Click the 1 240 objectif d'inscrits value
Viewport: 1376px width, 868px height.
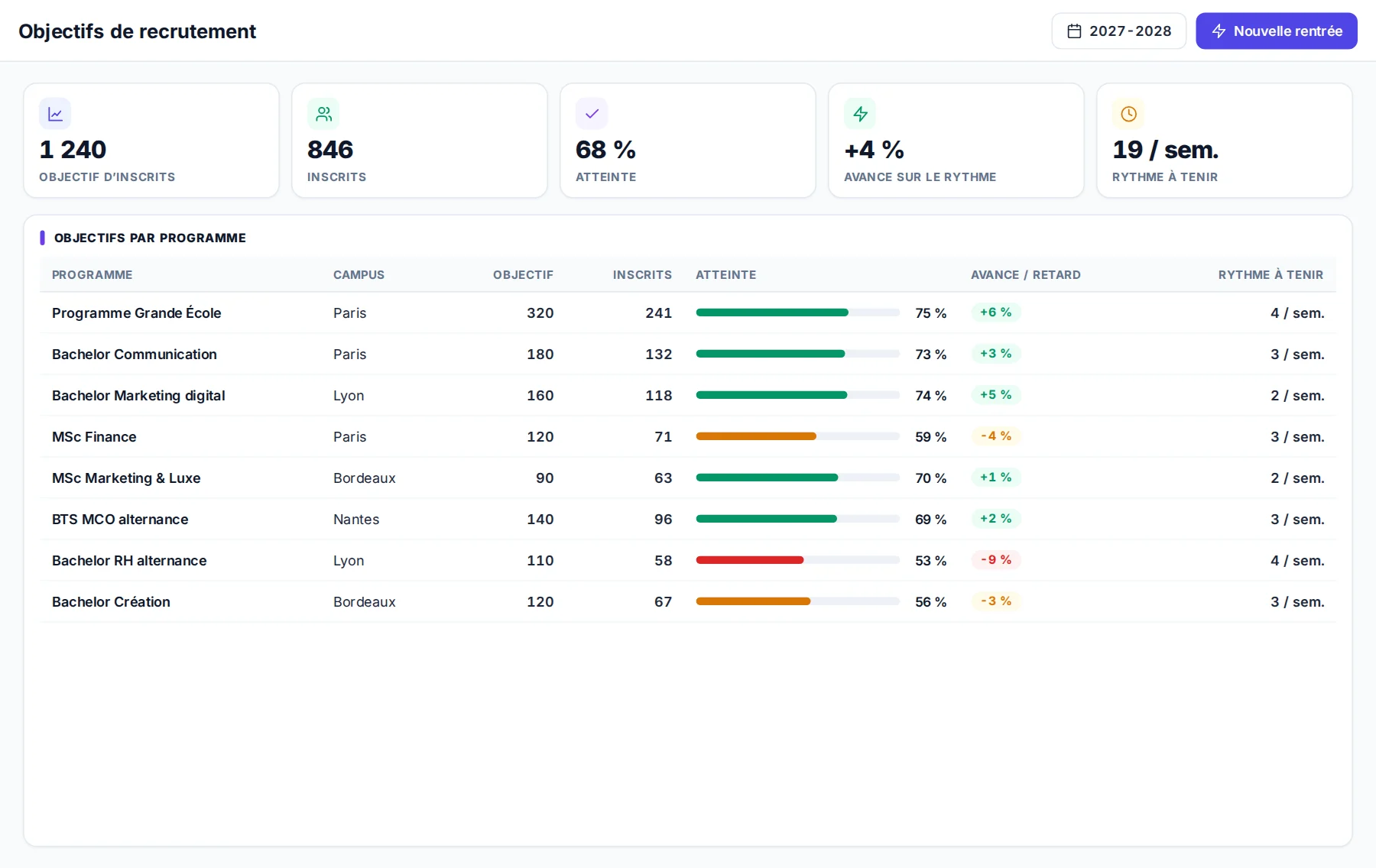tap(73, 150)
